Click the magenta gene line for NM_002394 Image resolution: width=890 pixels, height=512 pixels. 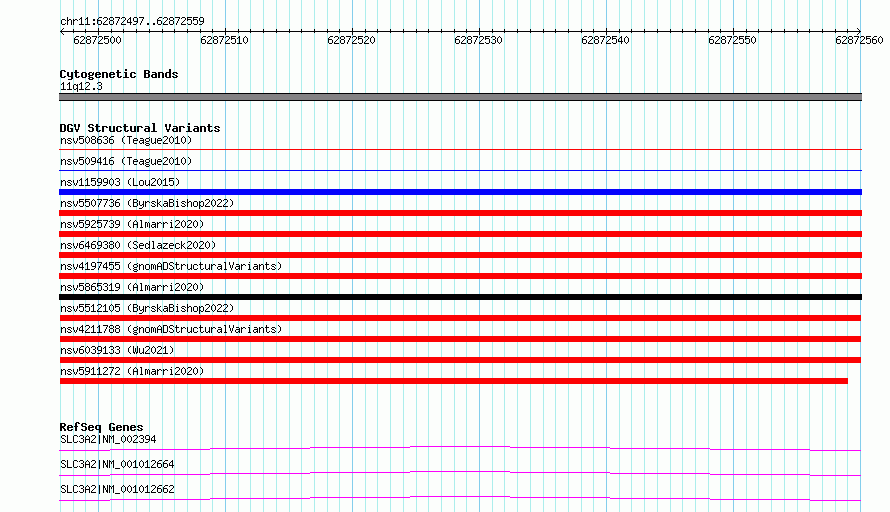tap(460, 448)
